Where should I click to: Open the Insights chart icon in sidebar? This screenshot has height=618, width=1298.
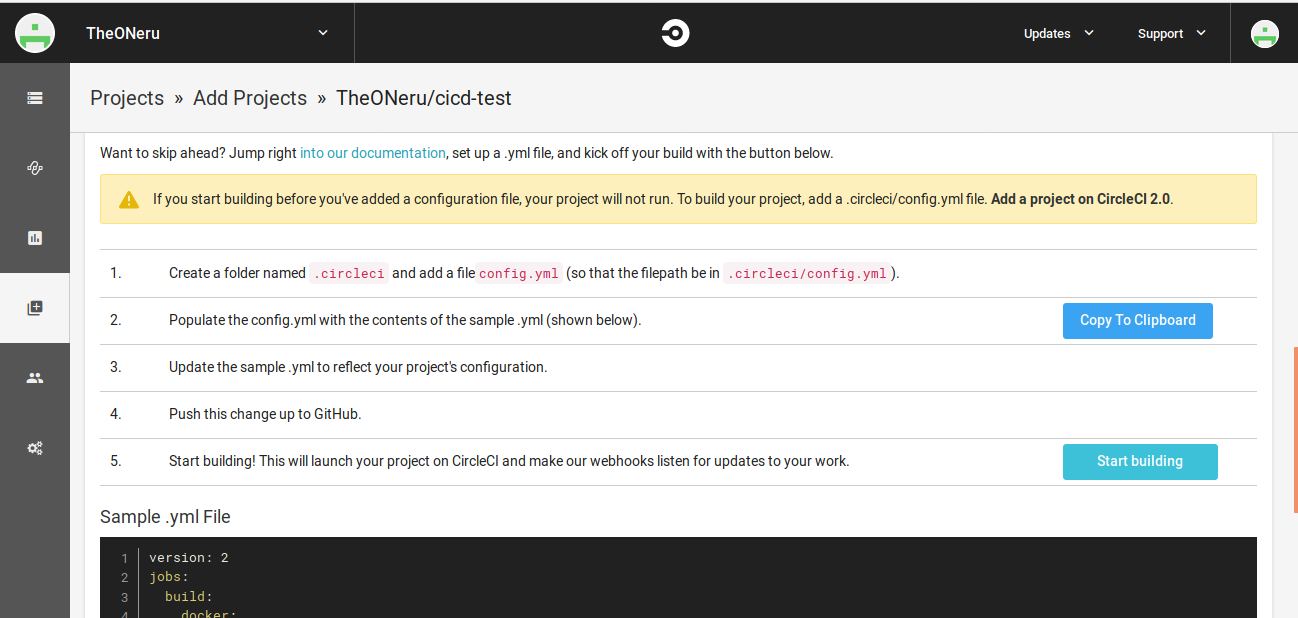pyautogui.click(x=35, y=238)
